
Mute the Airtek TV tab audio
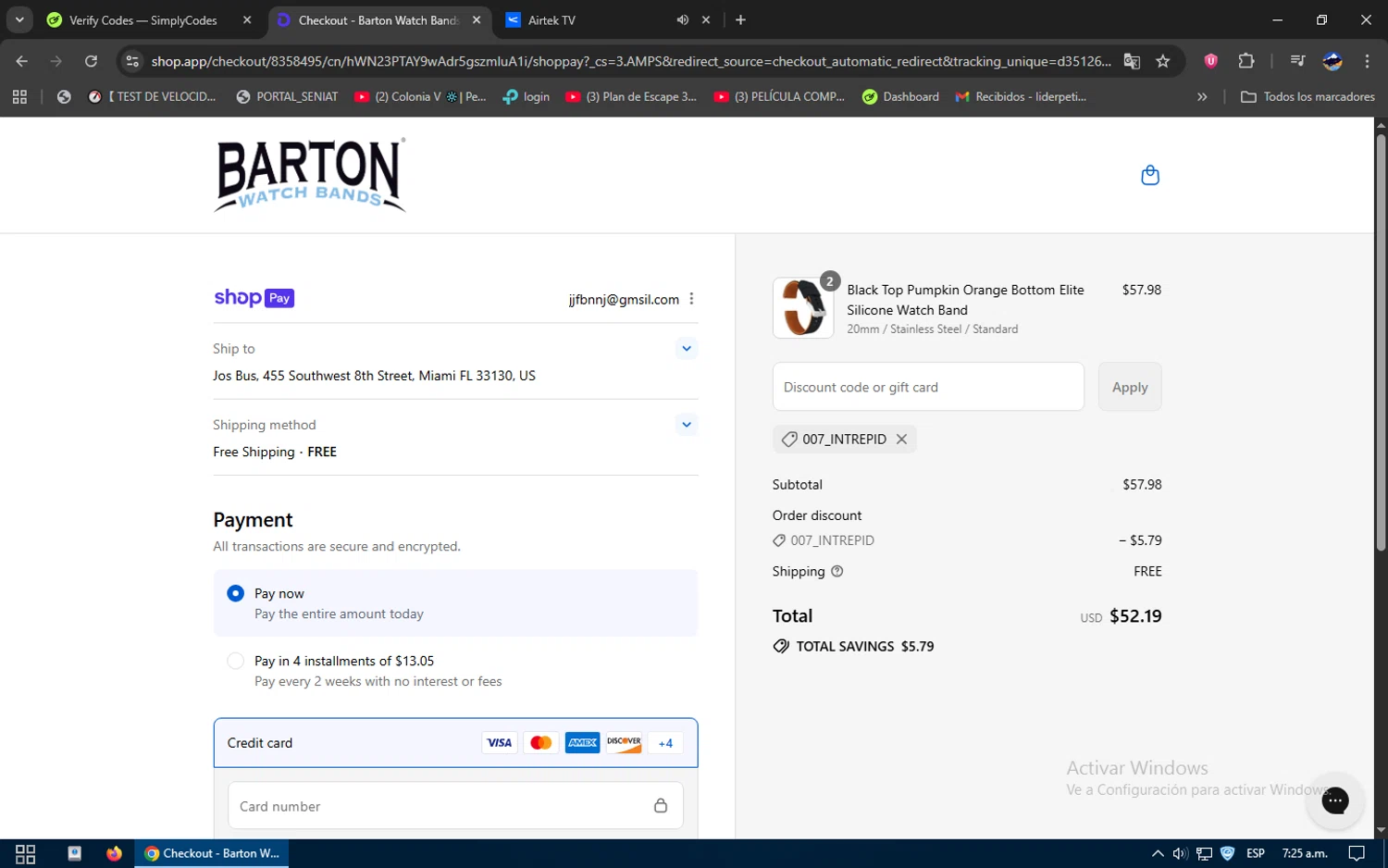click(x=682, y=20)
